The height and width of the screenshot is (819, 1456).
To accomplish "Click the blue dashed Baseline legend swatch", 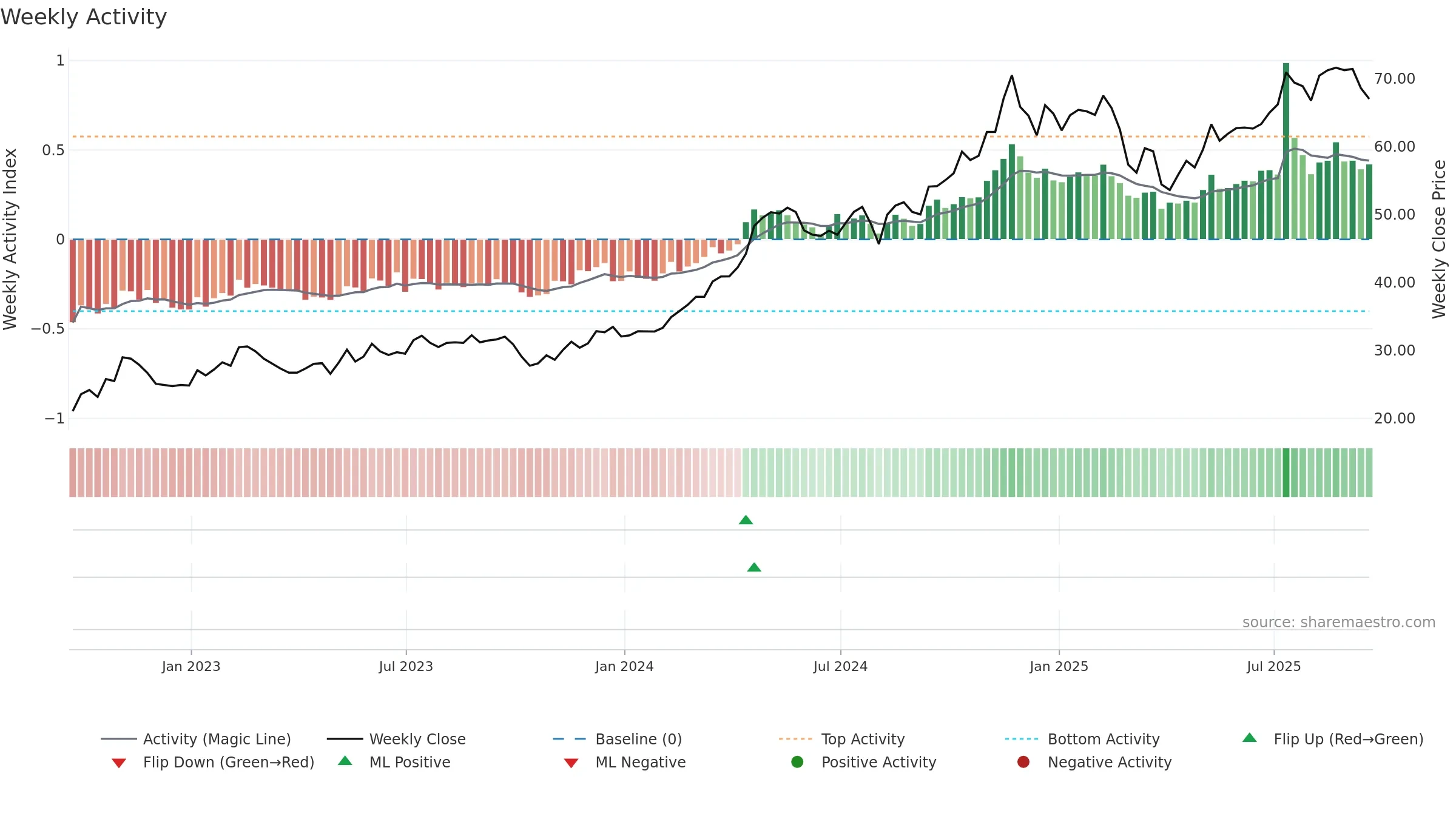I will tap(570, 739).
